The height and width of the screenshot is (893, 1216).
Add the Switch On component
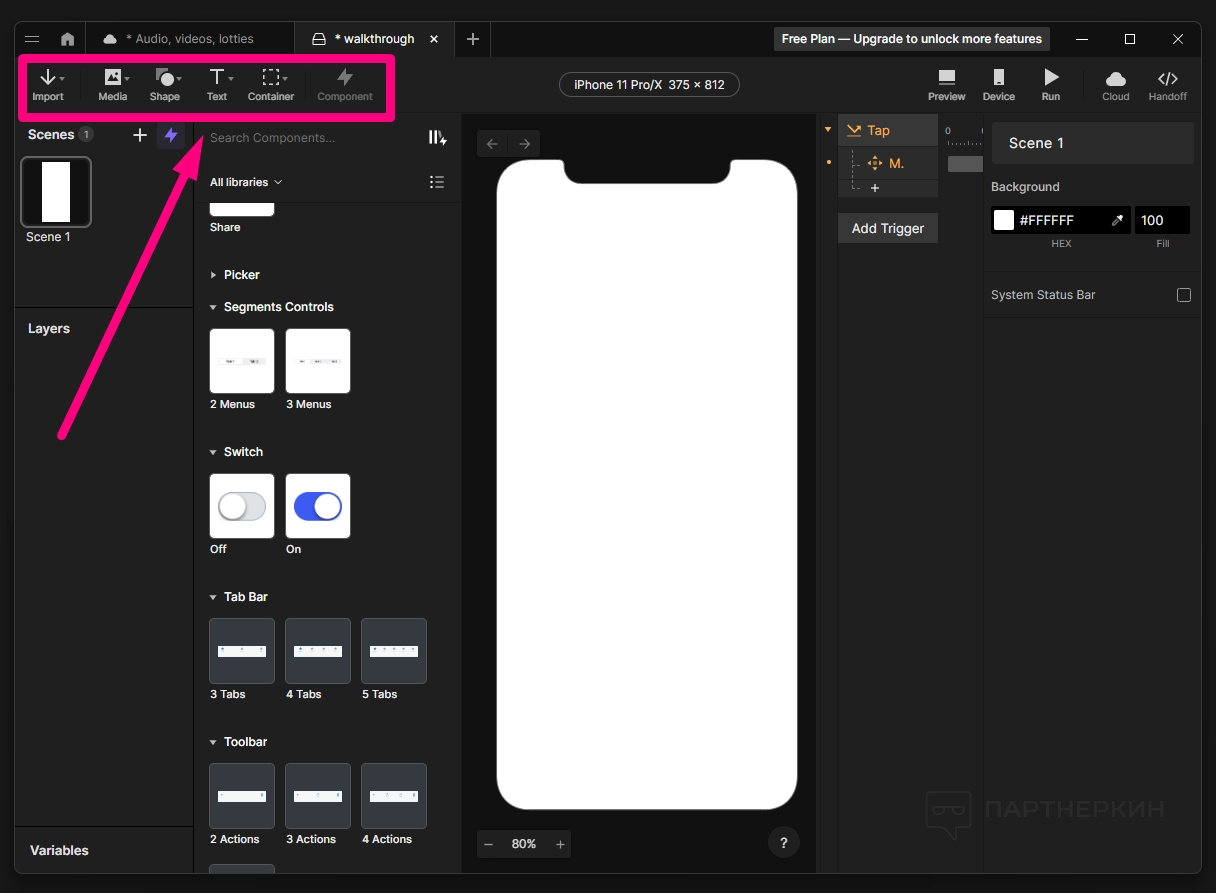click(318, 506)
